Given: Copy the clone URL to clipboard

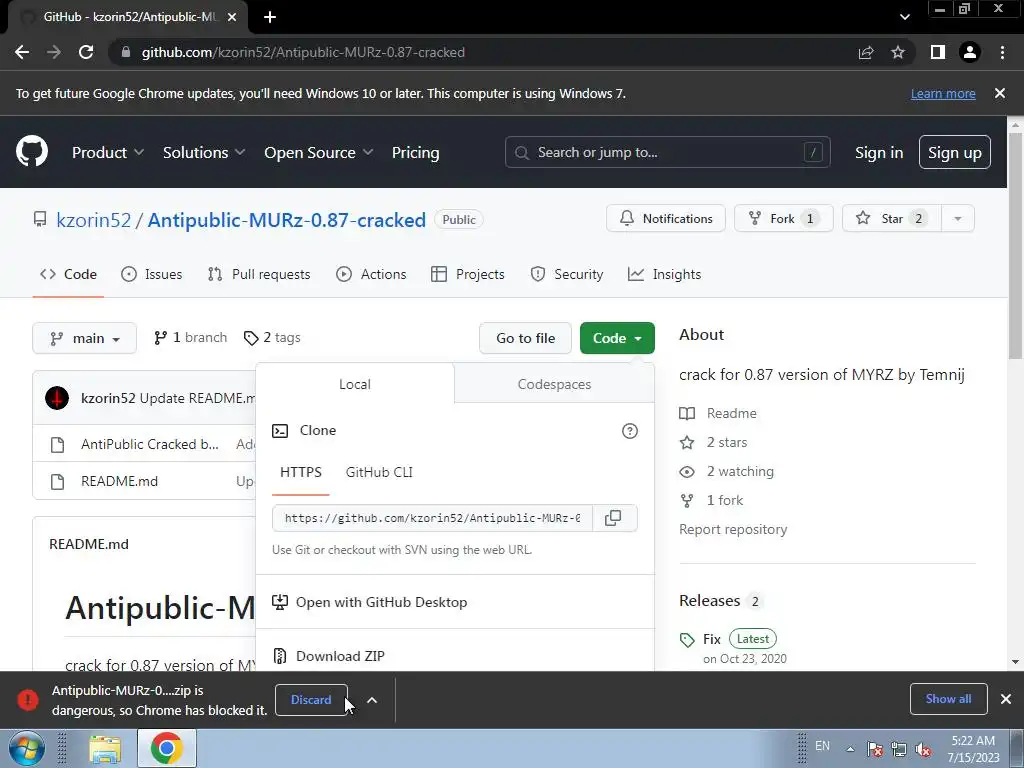Looking at the screenshot, I should 613,518.
